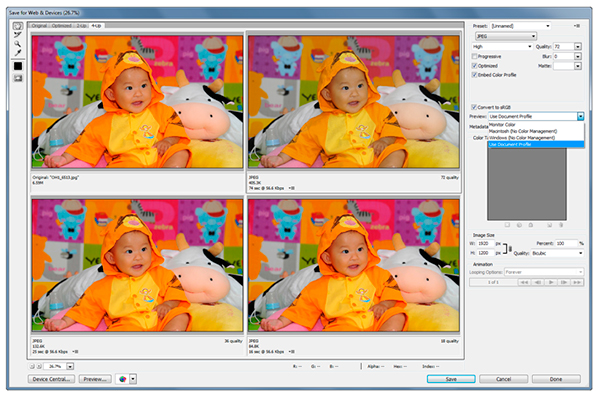The height and width of the screenshot is (398, 600).
Task: Choose Monitor Color from Preview list
Action: coord(536,125)
